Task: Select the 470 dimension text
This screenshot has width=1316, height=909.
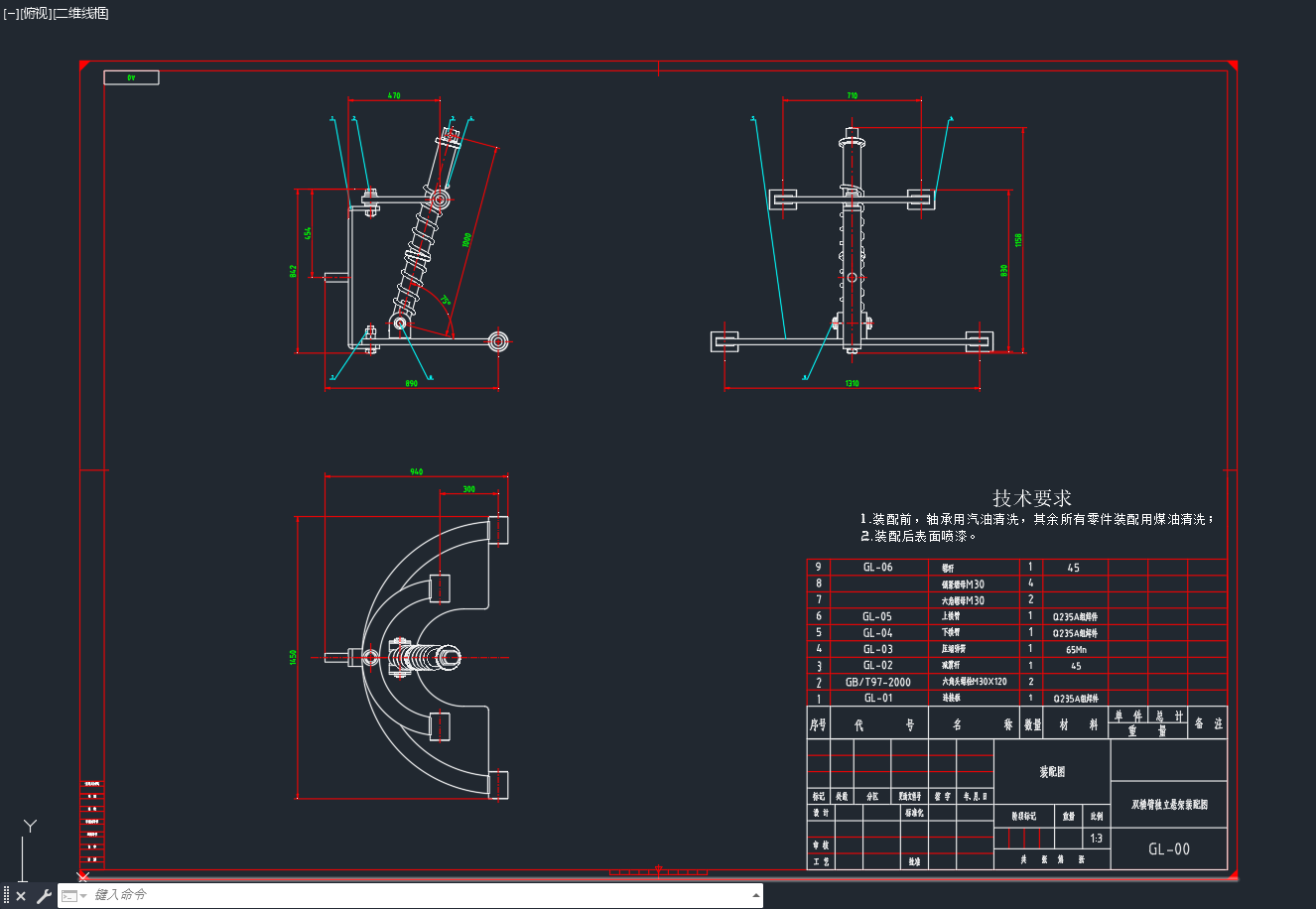Action: pyautogui.click(x=394, y=95)
